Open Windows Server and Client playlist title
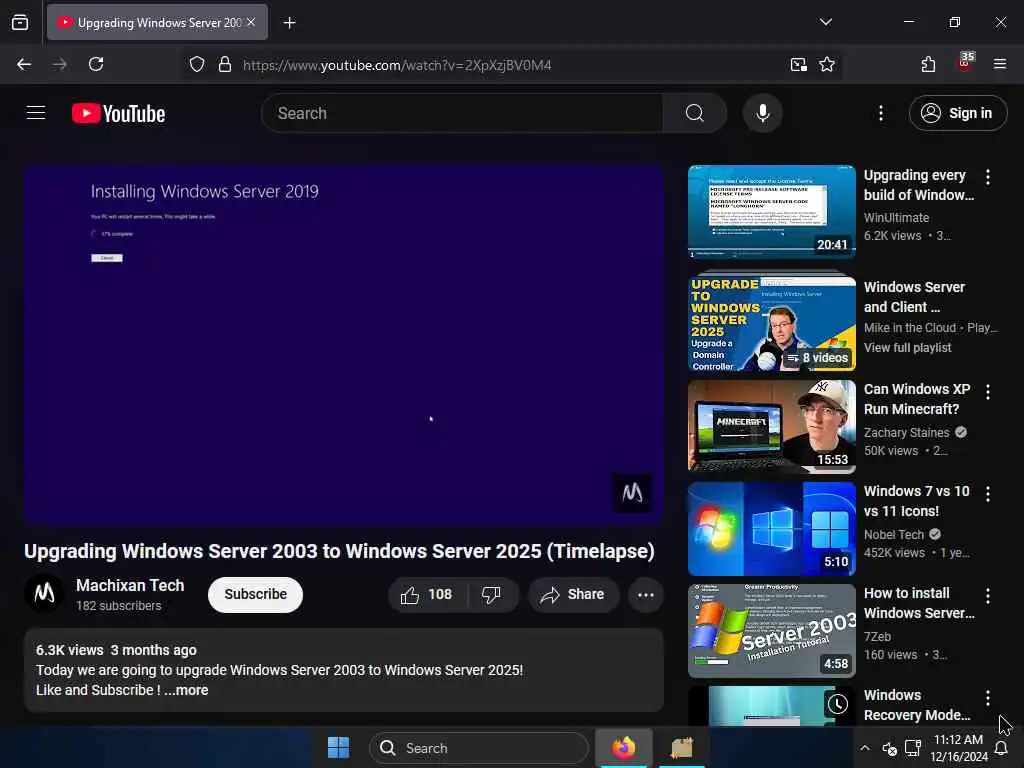 tap(914, 297)
